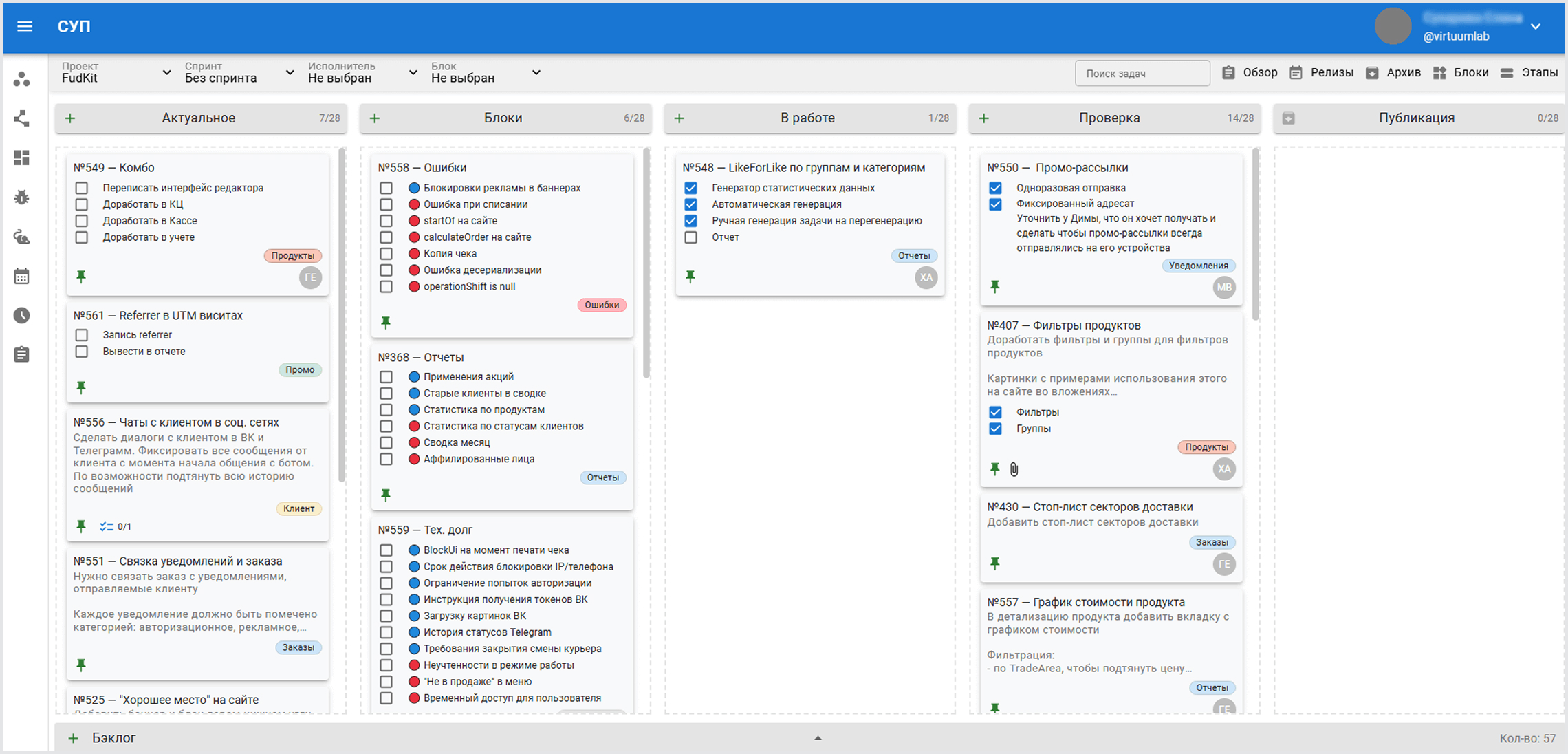Click the Поиск задач search field
The width and height of the screenshot is (1568, 754).
(x=1142, y=73)
